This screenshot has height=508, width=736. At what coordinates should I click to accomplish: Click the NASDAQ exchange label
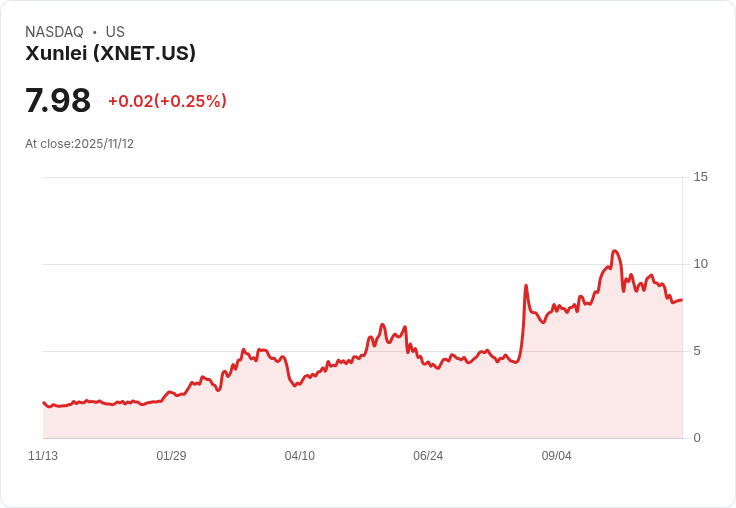click(x=54, y=32)
